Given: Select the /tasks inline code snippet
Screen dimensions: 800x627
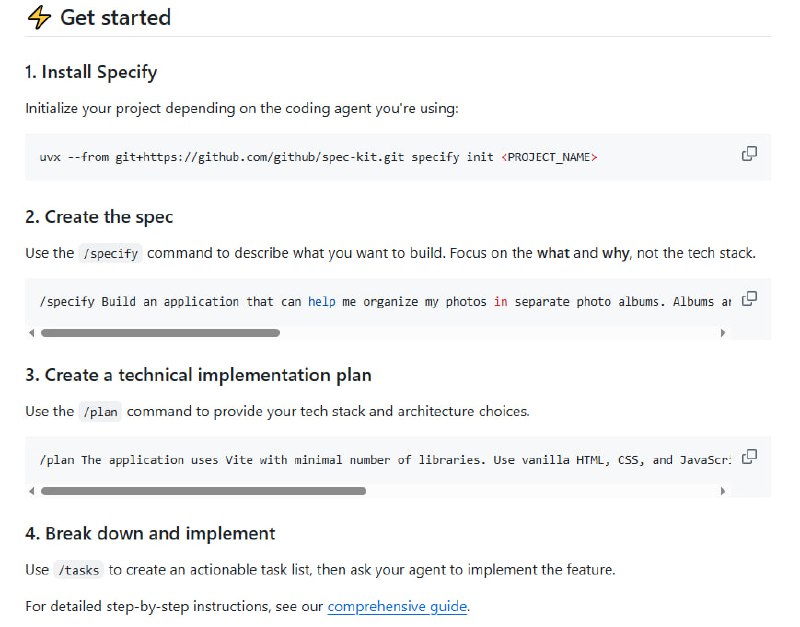Looking at the screenshot, I should (x=77, y=570).
